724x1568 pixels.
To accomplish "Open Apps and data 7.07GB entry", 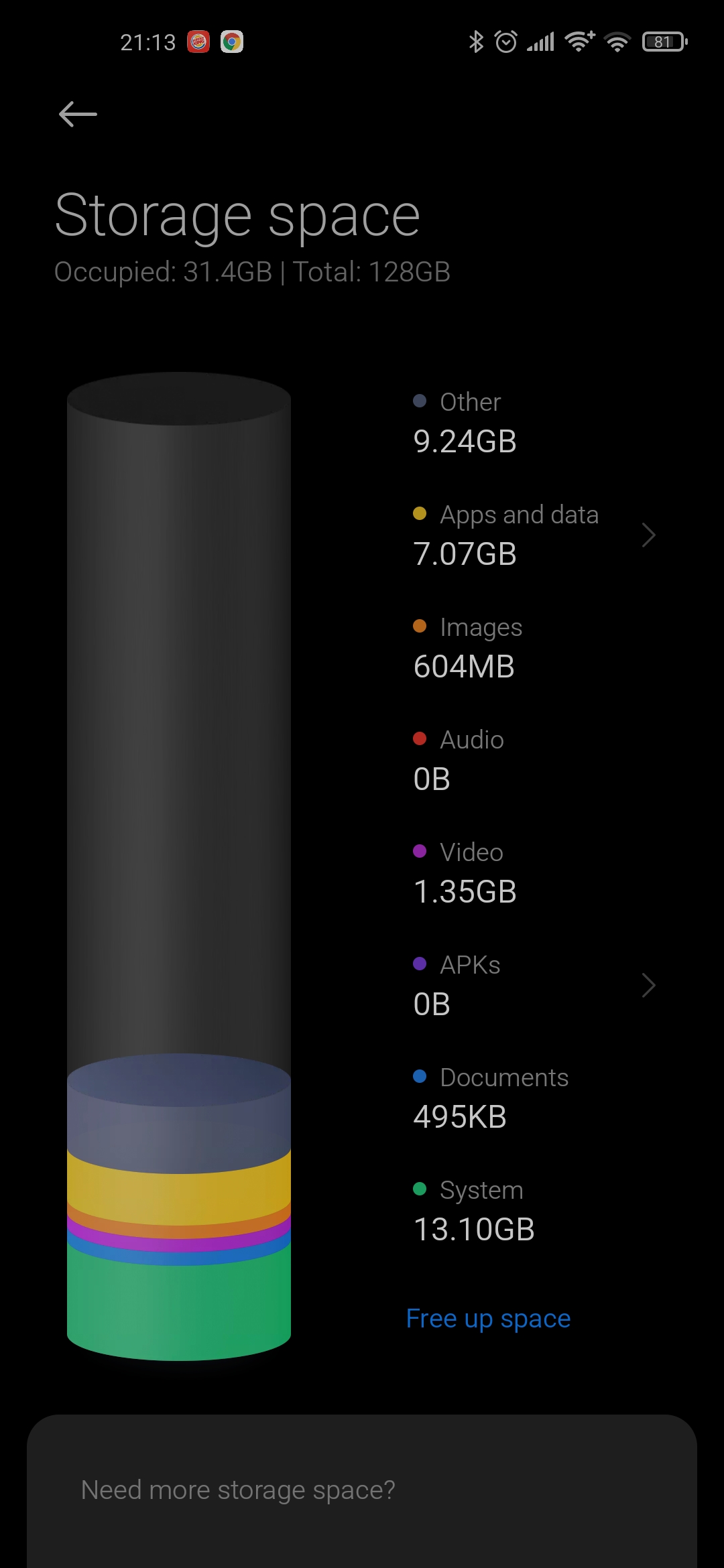I will click(x=534, y=535).
